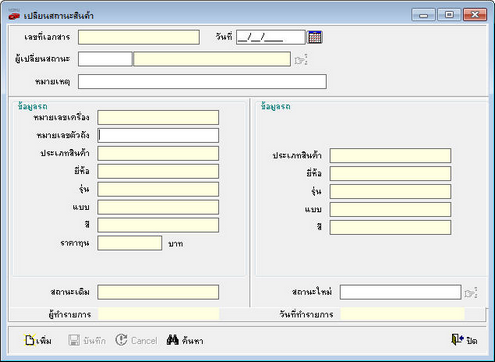This screenshot has height=362, width=495.
Task: Open lookup beside ผู้เปลี่ยนสถานะ name field
Action: click(x=301, y=60)
